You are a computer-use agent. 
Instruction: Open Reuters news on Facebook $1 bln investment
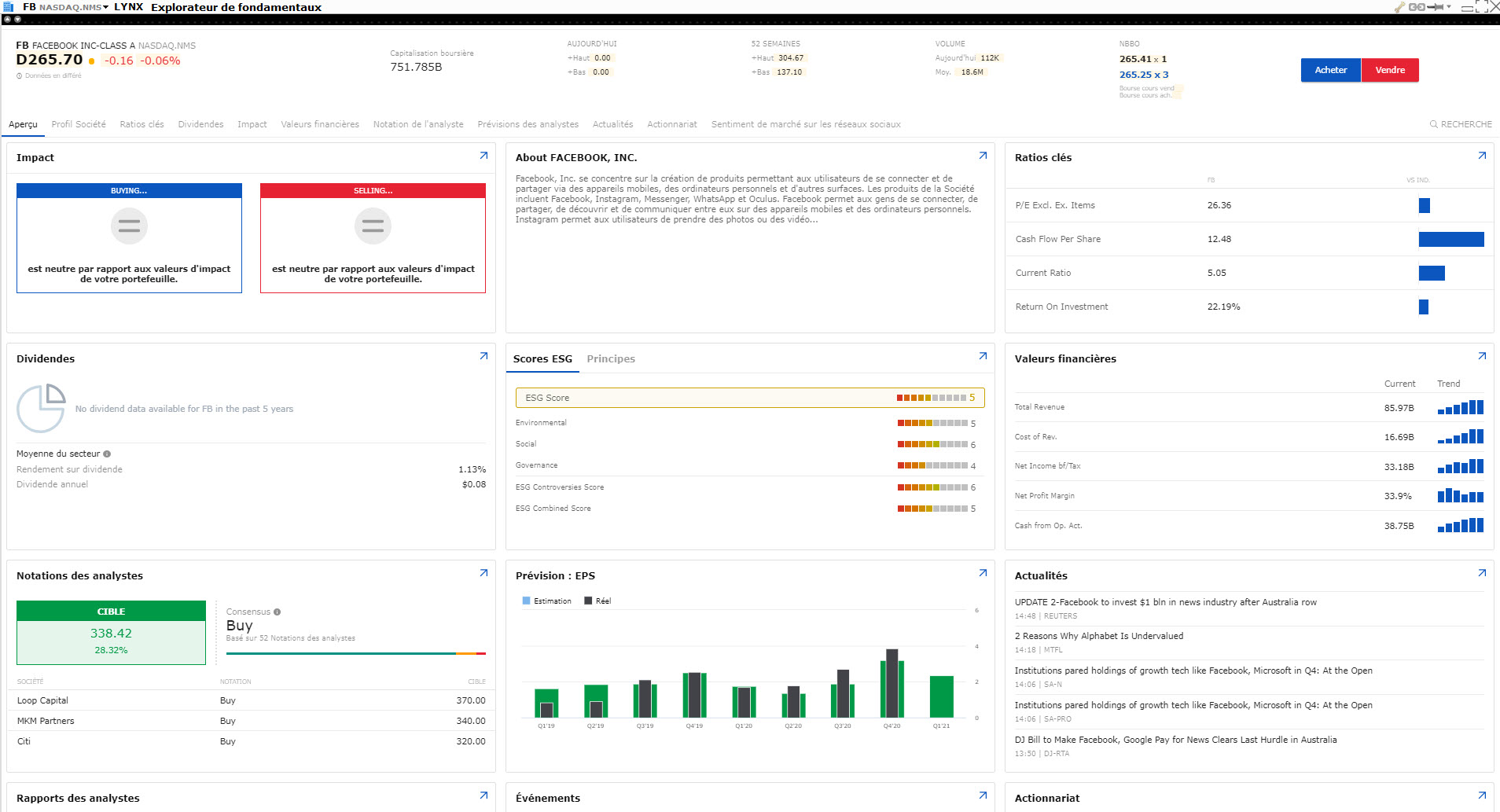point(1165,602)
